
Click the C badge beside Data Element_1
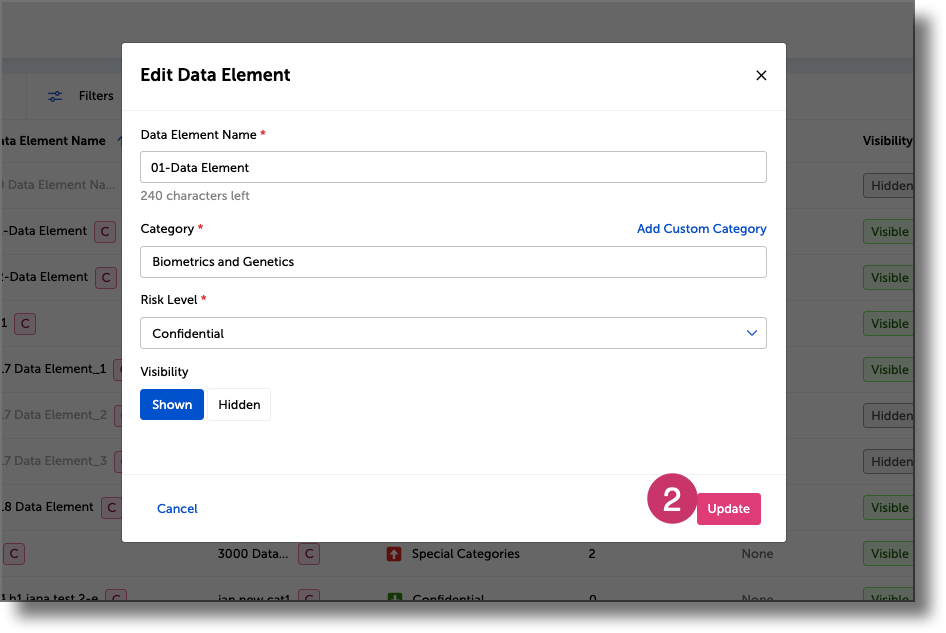[119, 370]
